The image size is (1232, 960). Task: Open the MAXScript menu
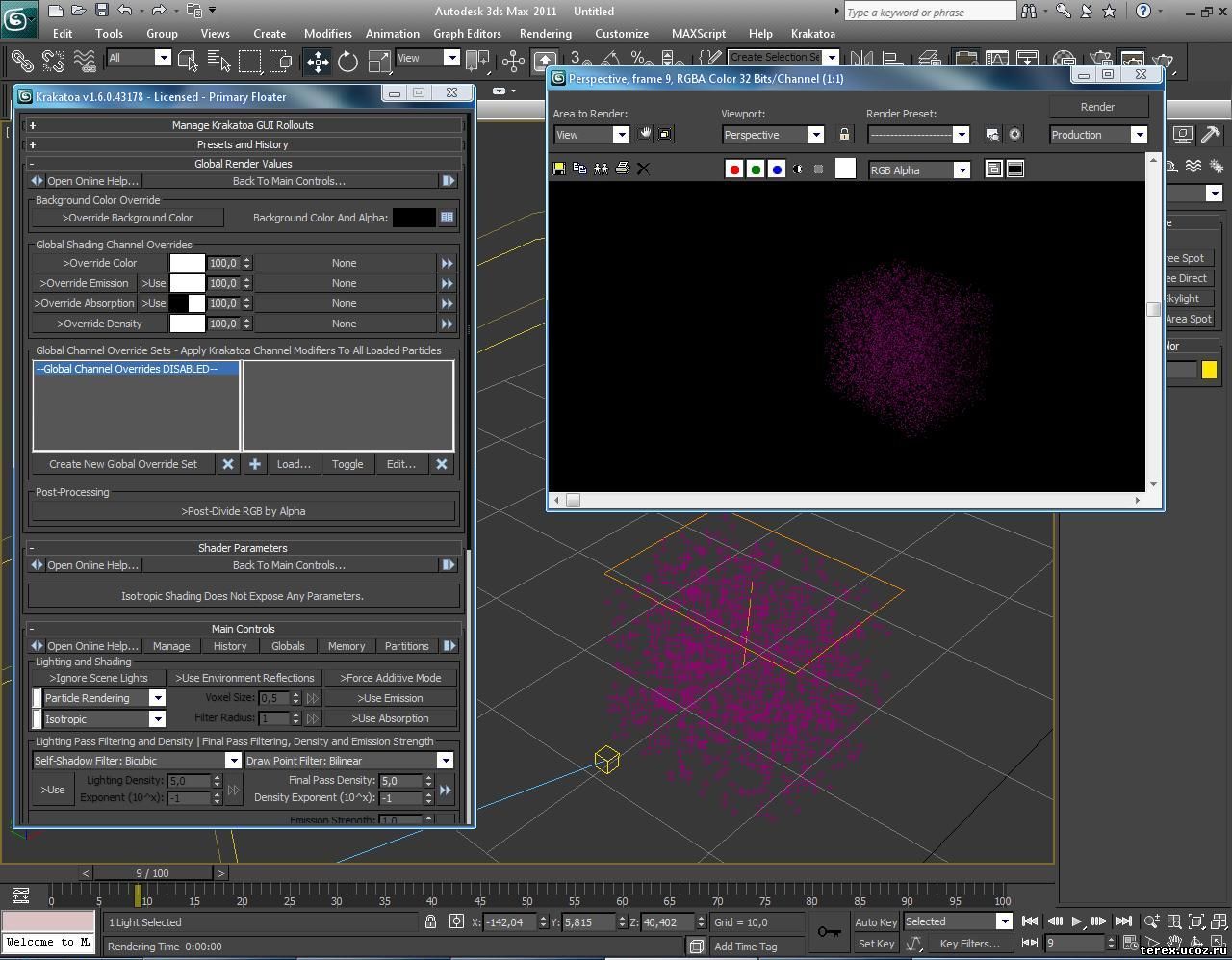click(699, 33)
